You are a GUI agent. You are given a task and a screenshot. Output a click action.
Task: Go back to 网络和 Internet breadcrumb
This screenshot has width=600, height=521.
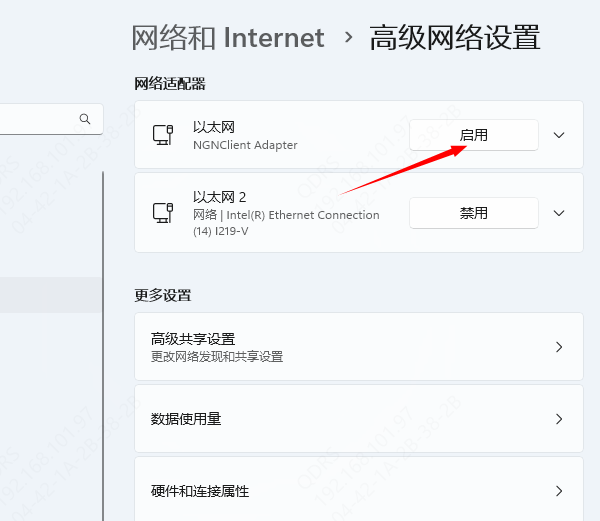click(x=228, y=37)
